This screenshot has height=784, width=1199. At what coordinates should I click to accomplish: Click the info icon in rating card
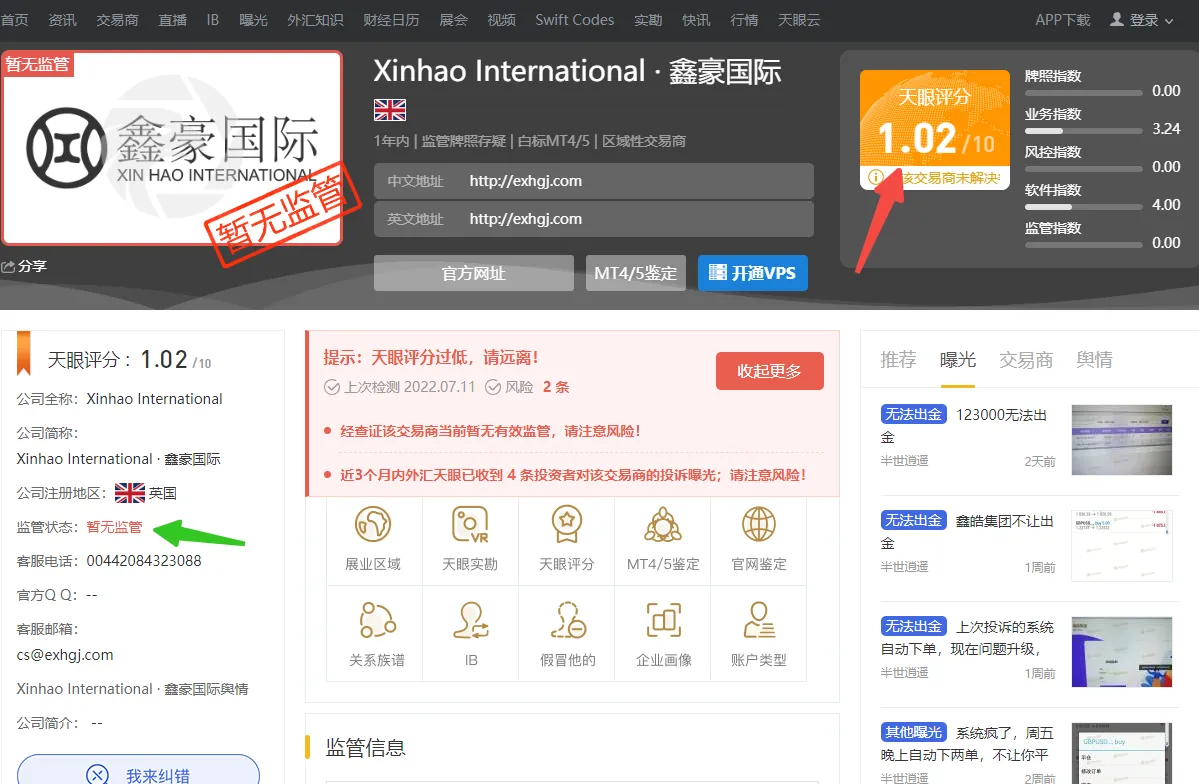(876, 177)
